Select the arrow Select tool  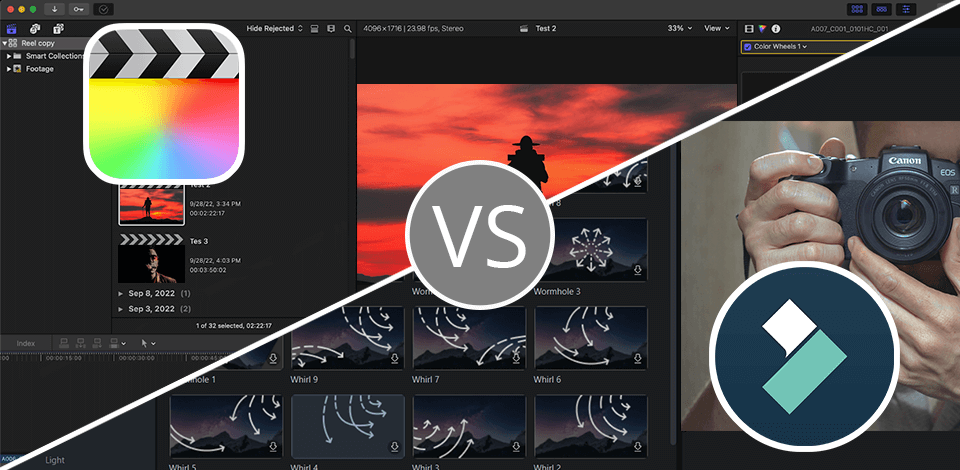(x=144, y=343)
